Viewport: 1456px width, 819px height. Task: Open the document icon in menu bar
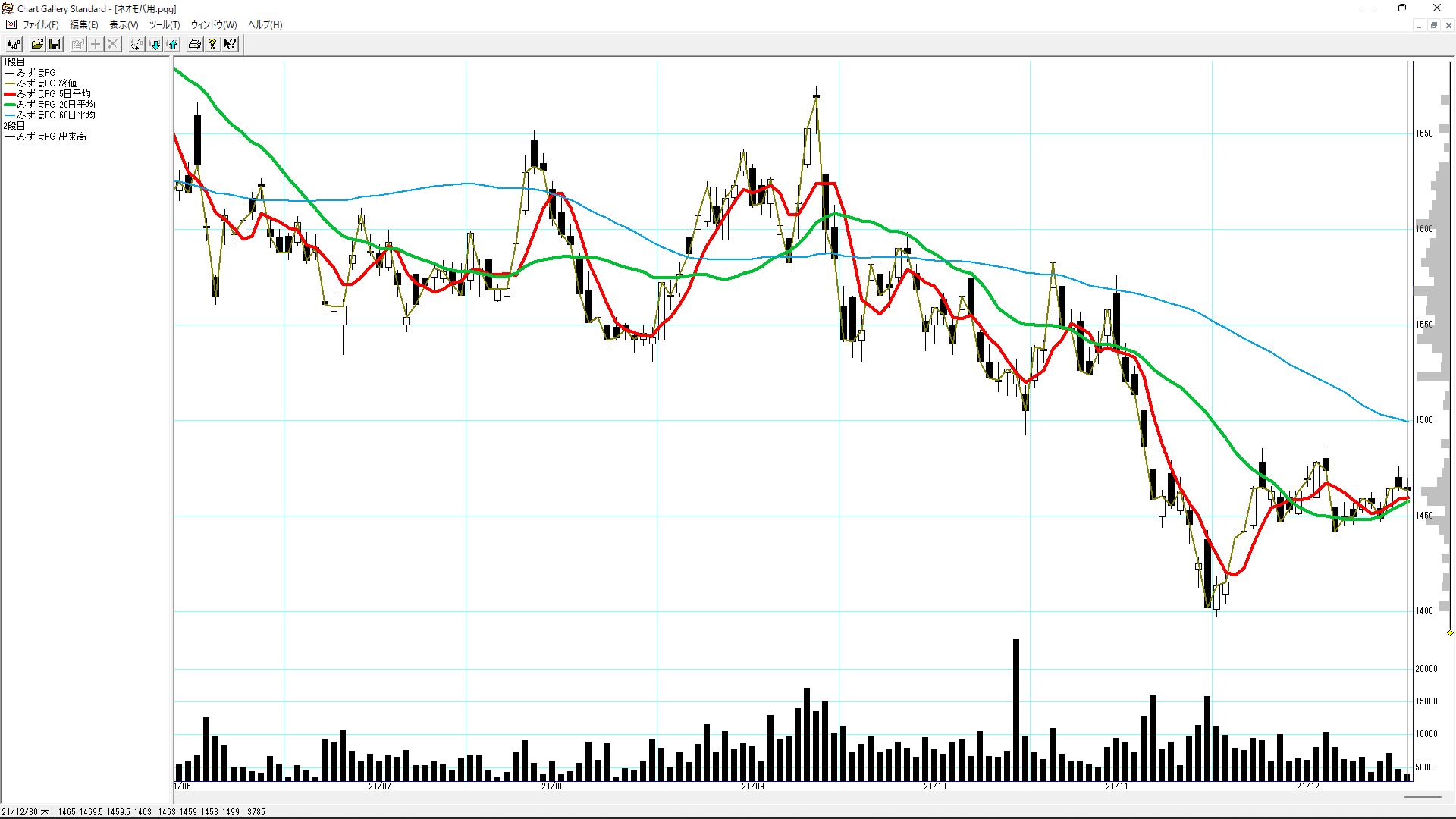(x=11, y=24)
